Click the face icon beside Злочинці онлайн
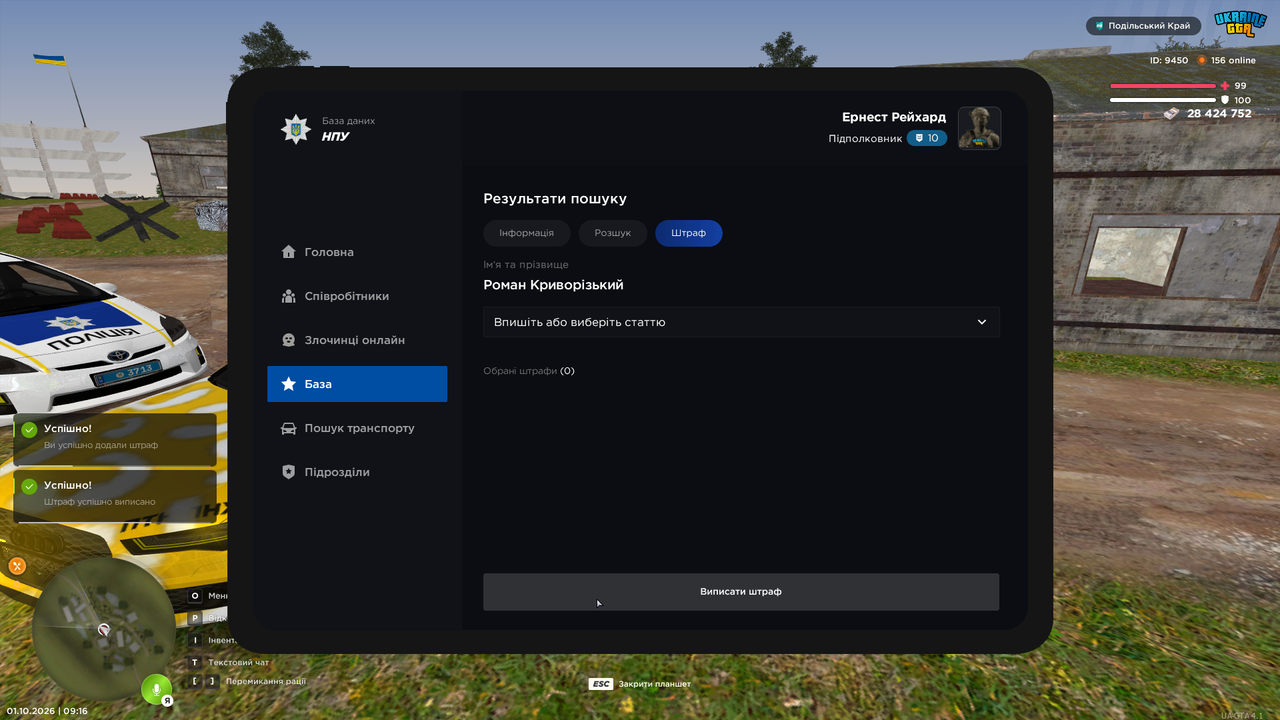 [x=288, y=340]
